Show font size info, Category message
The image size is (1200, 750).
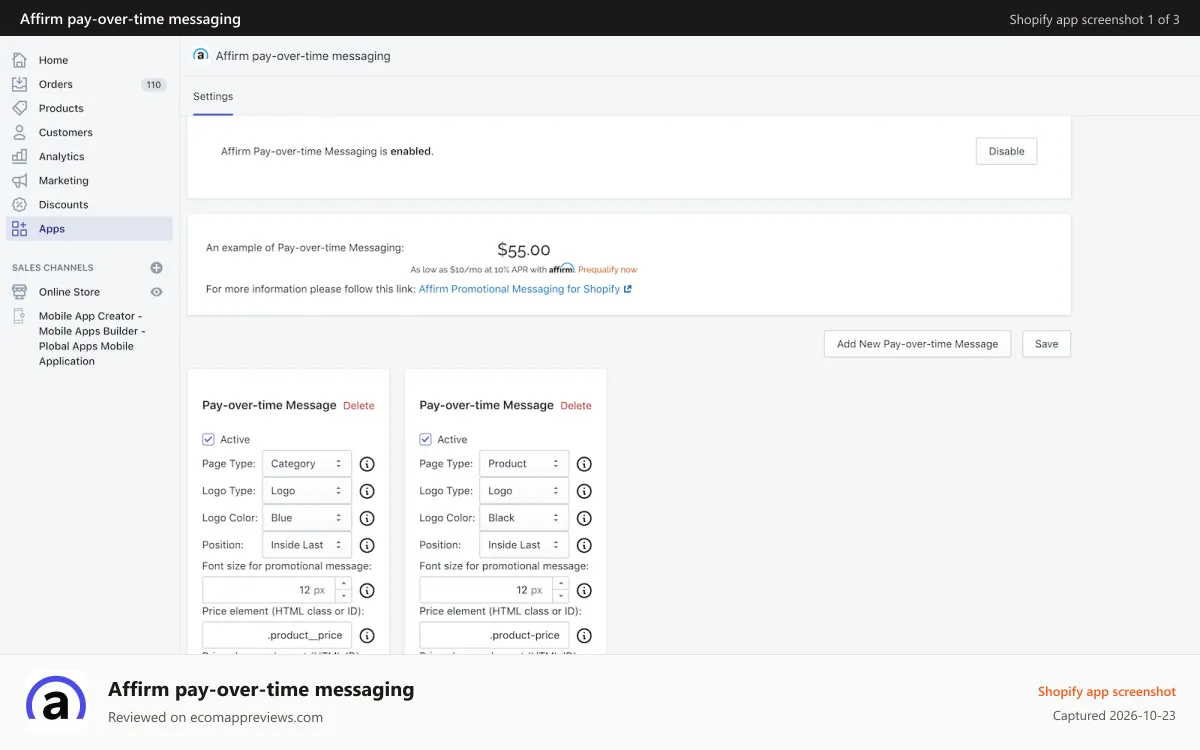tap(367, 590)
